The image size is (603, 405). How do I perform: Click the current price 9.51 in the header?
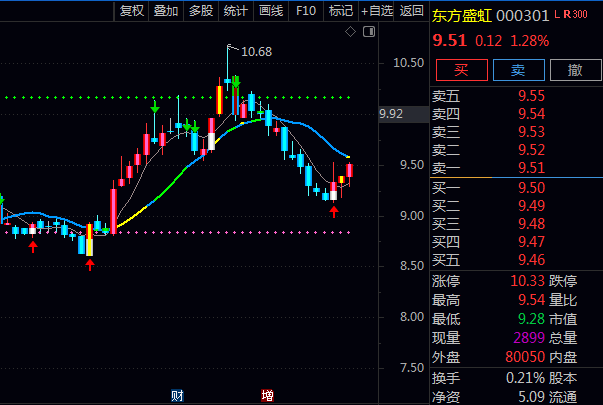(x=450, y=40)
